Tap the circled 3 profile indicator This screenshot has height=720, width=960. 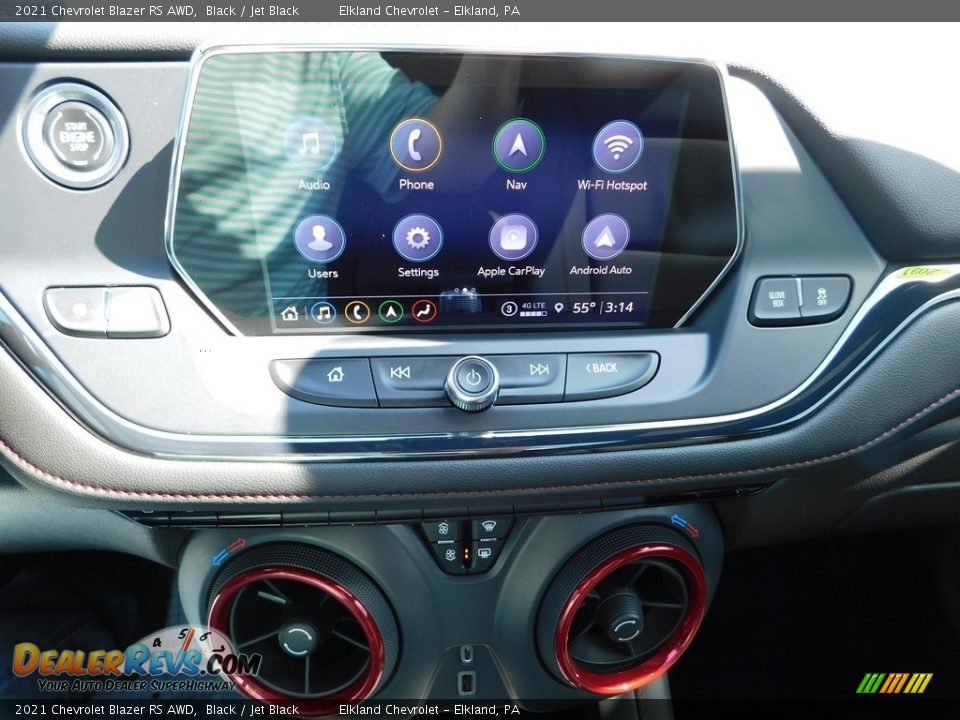pos(509,309)
